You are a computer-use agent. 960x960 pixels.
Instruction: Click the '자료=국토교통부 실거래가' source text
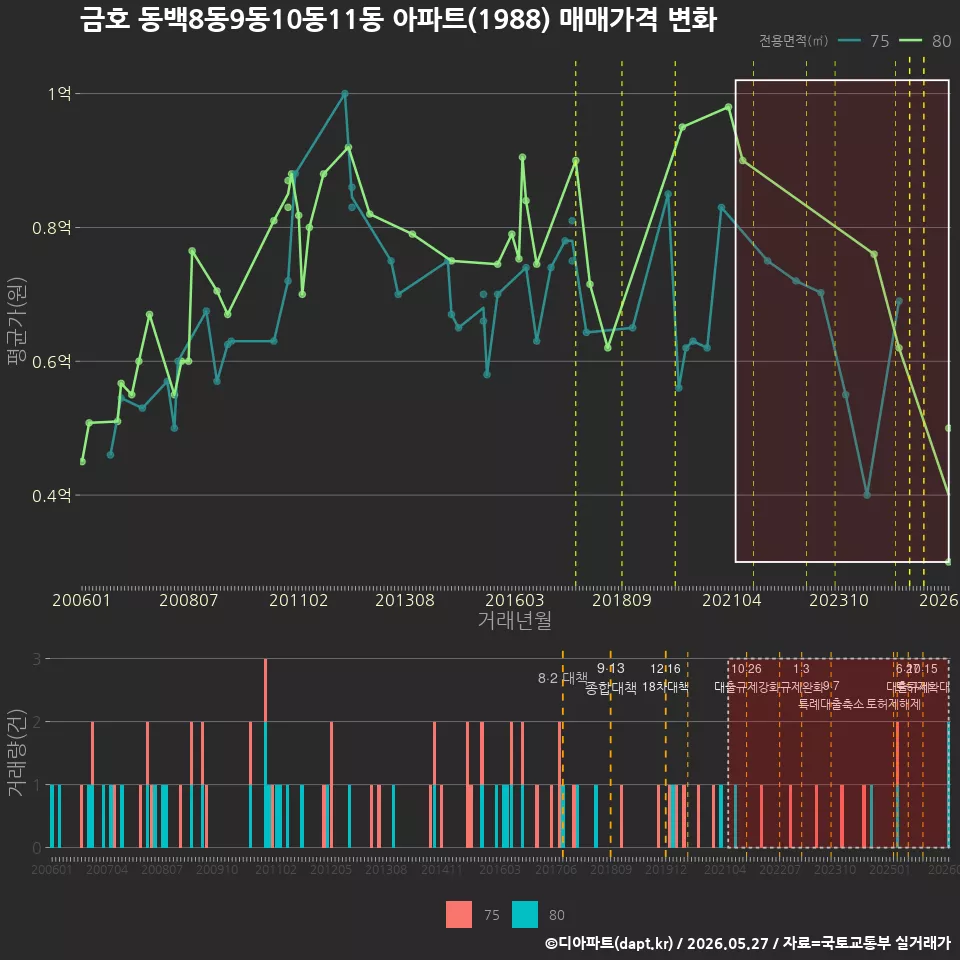coord(867,943)
